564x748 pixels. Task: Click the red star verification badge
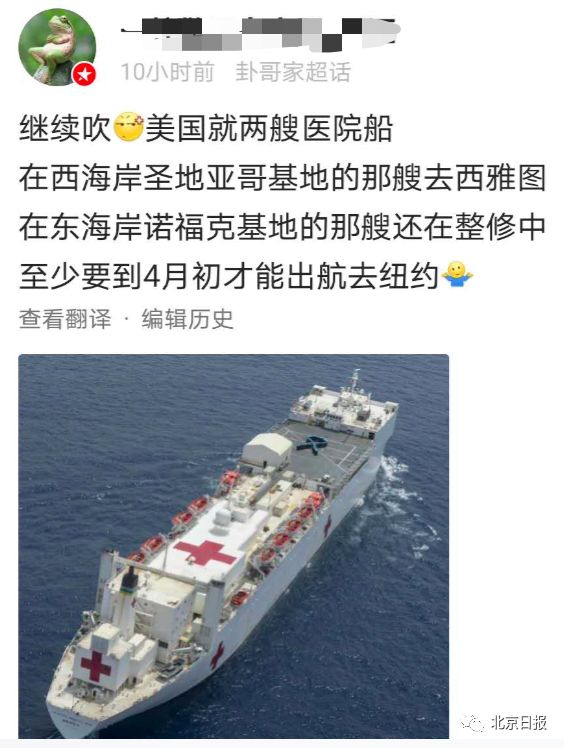pyautogui.click(x=84, y=74)
